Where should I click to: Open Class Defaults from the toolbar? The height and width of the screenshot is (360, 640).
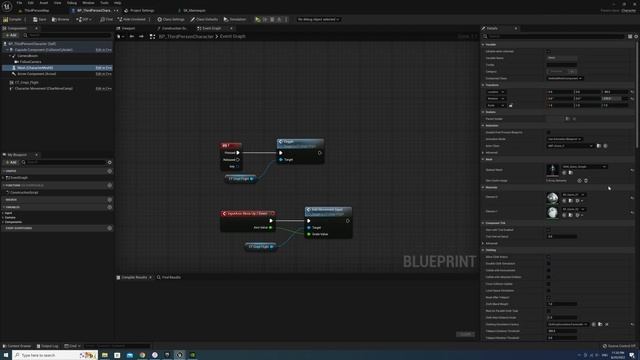click(204, 19)
